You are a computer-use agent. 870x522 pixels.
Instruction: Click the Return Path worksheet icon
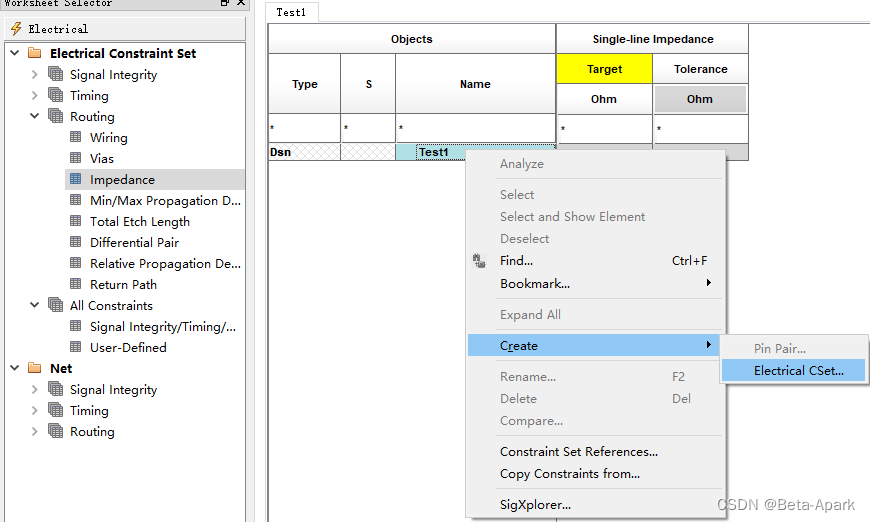coord(76,285)
